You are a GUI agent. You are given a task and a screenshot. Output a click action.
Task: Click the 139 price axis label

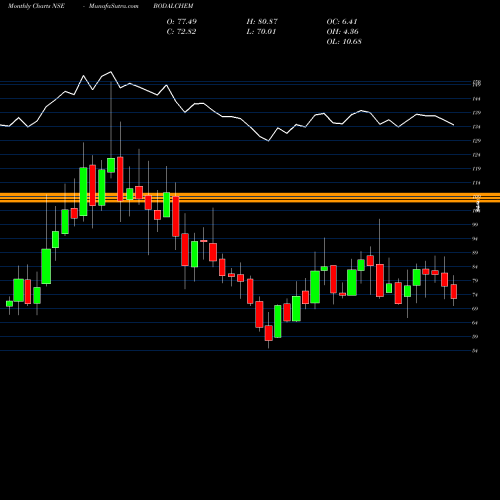[x=476, y=113]
